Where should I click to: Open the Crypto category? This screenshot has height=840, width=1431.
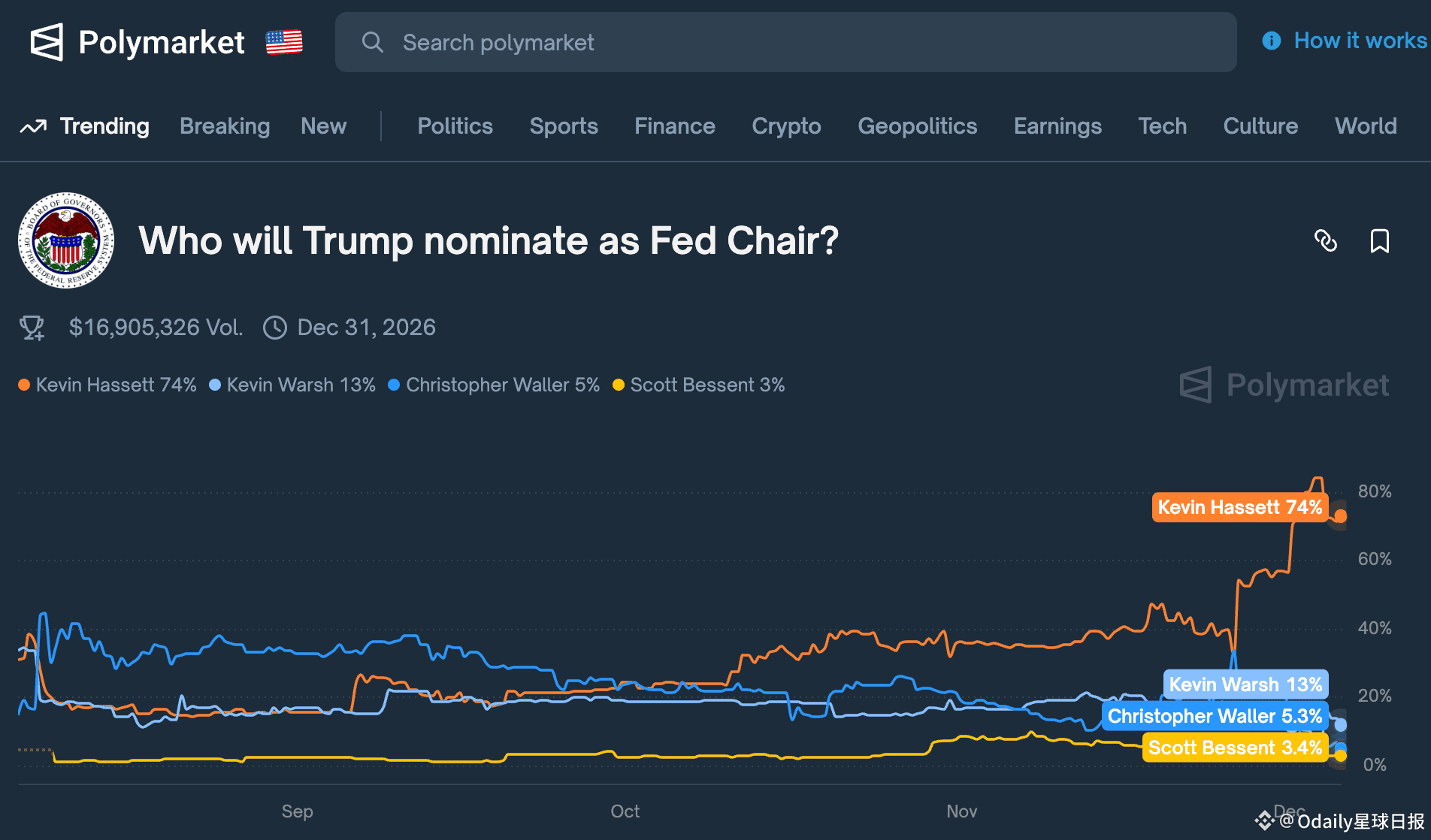[x=786, y=126]
